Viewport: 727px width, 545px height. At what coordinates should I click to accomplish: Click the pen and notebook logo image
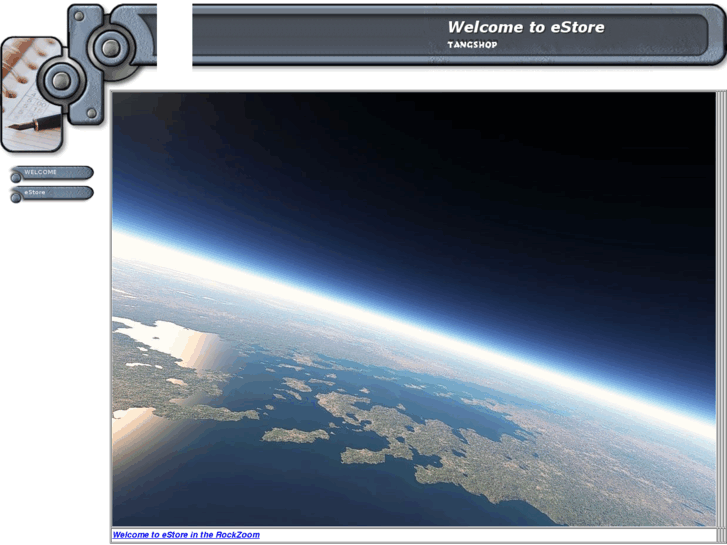click(x=32, y=94)
